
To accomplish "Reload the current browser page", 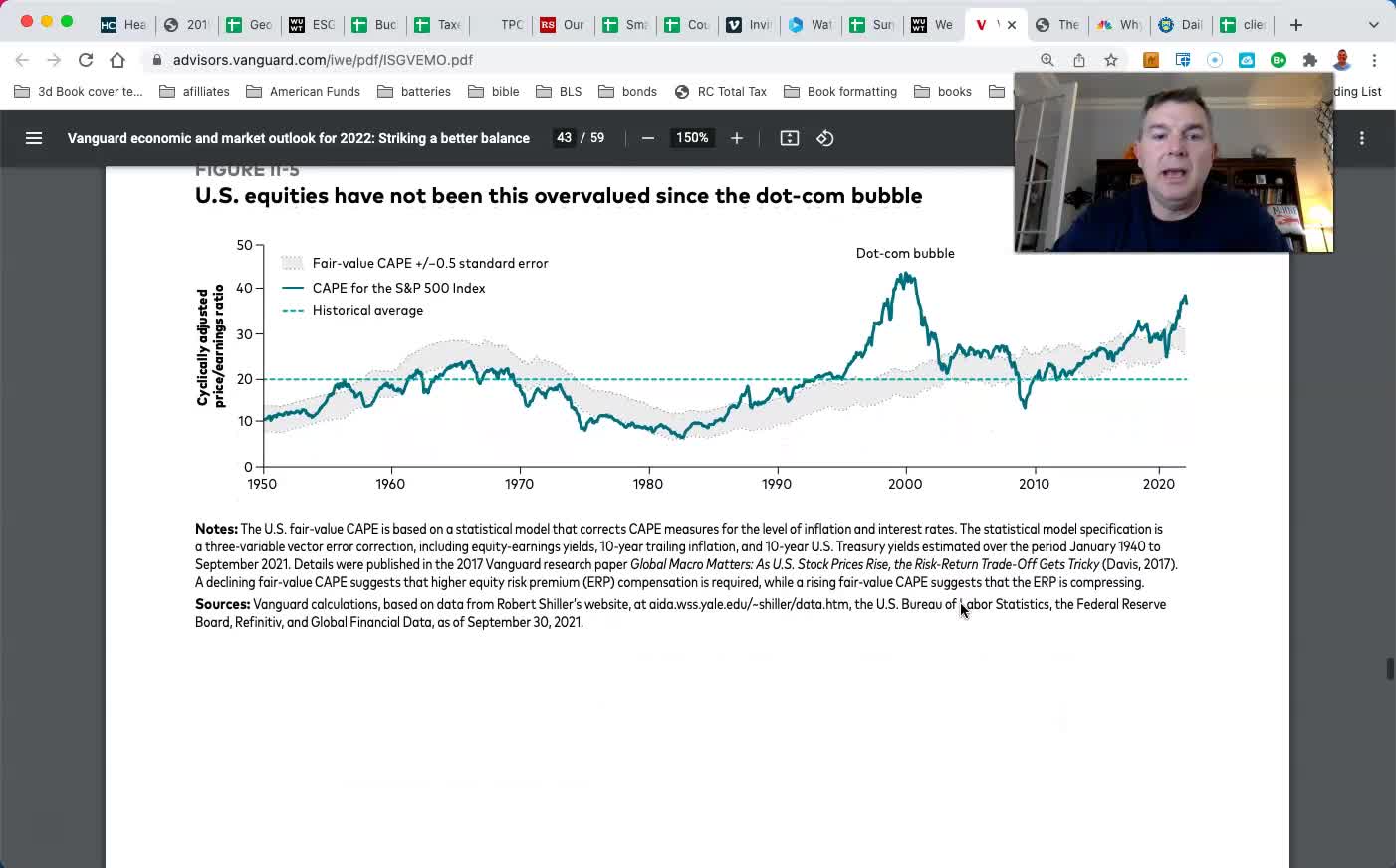I will click(x=86, y=60).
